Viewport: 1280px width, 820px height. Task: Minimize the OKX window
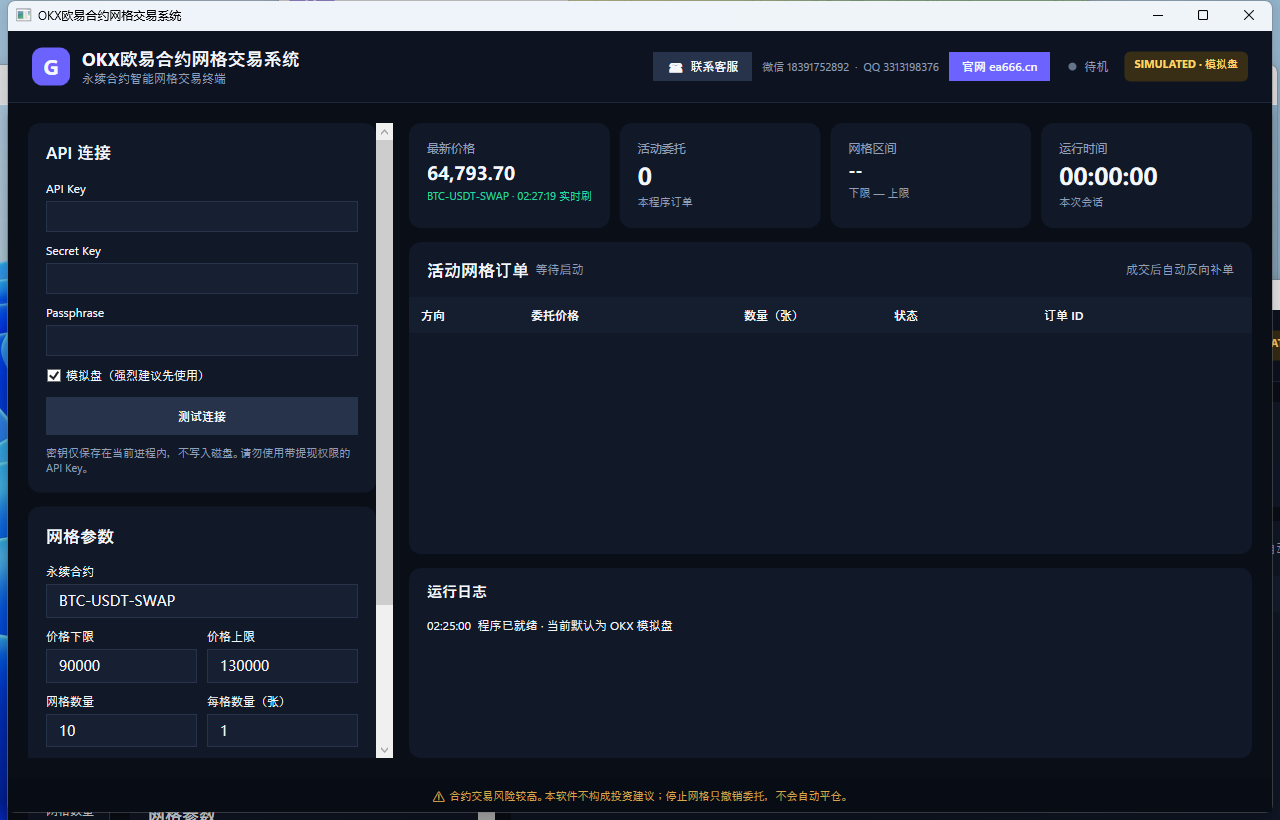tap(1158, 15)
